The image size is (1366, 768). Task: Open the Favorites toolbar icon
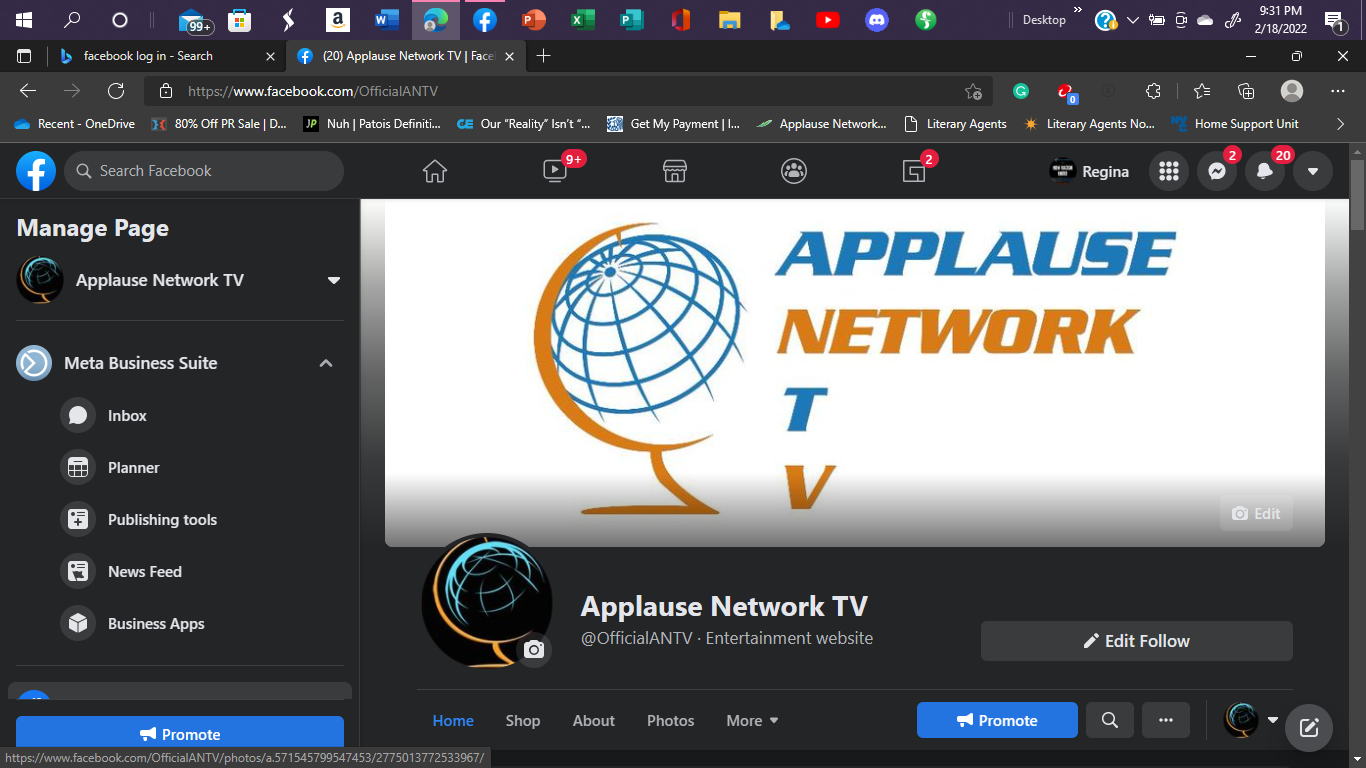(x=1202, y=91)
